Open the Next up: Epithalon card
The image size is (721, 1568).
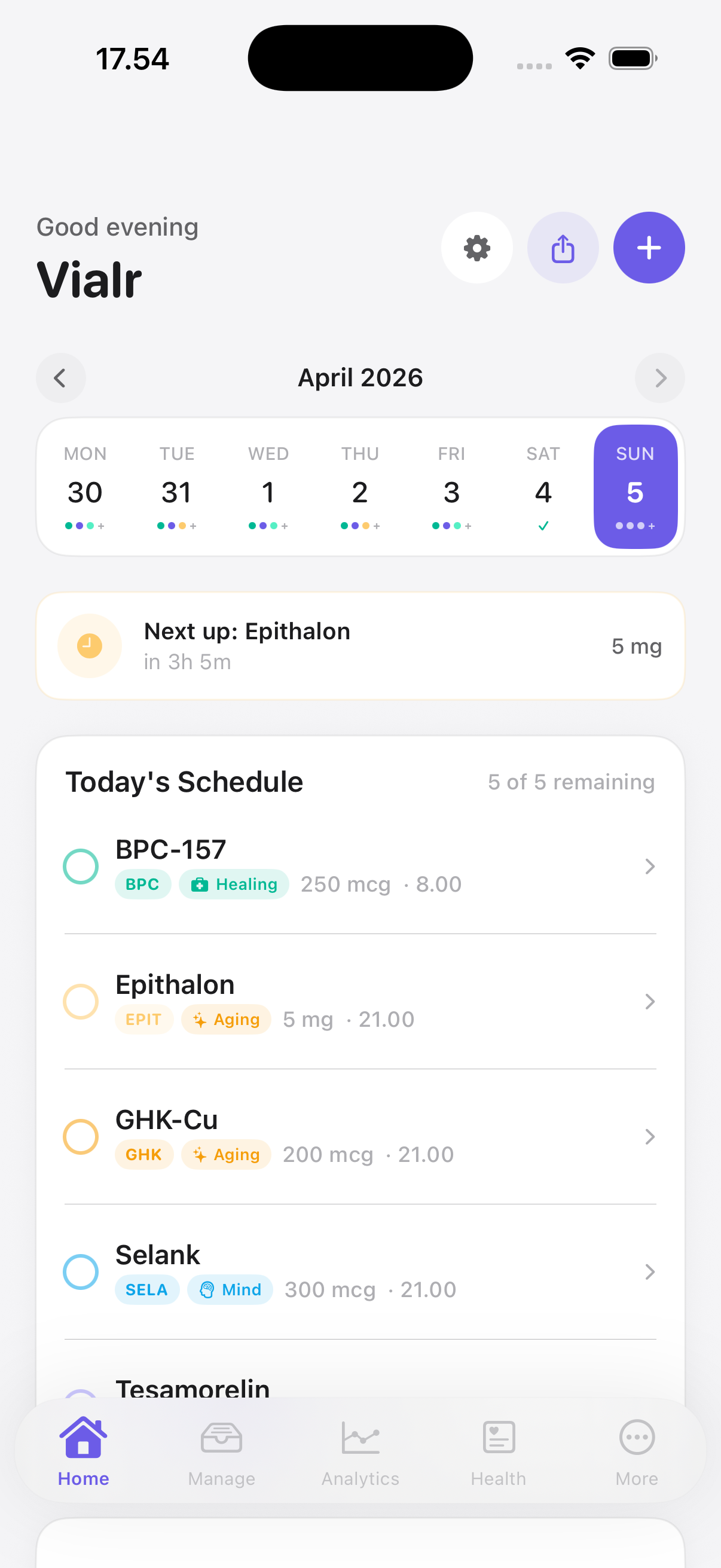pos(360,646)
